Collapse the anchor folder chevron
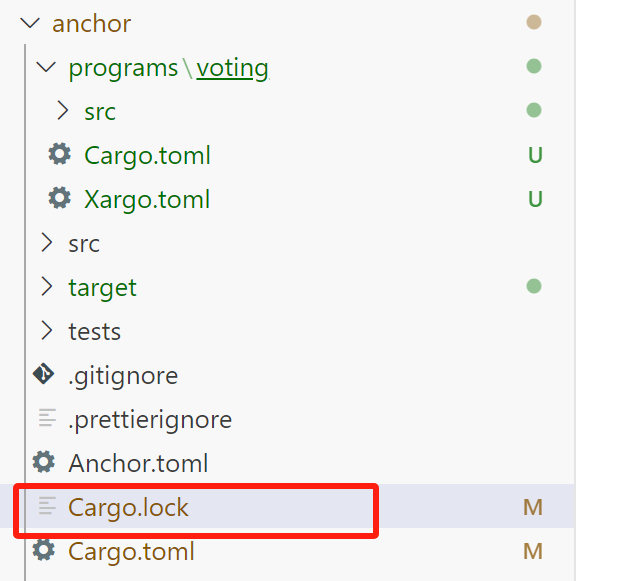Viewport: 623px width, 581px height. (x=30, y=23)
